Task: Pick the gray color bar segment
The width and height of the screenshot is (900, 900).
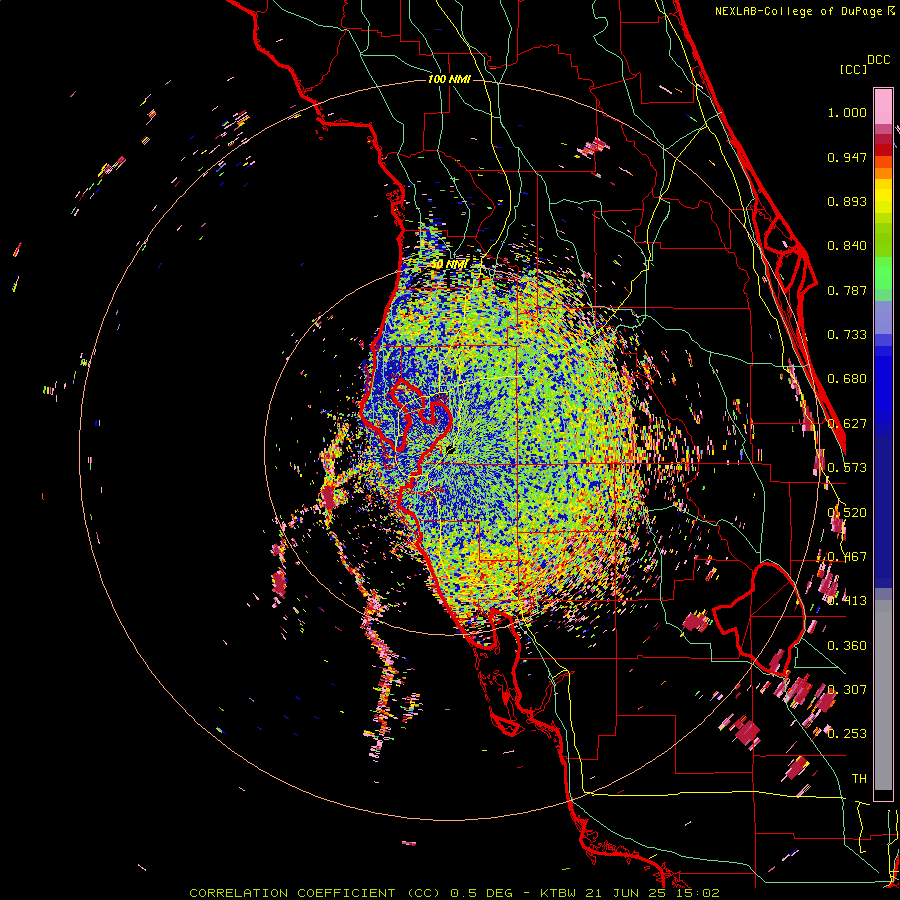Action: 883,695
